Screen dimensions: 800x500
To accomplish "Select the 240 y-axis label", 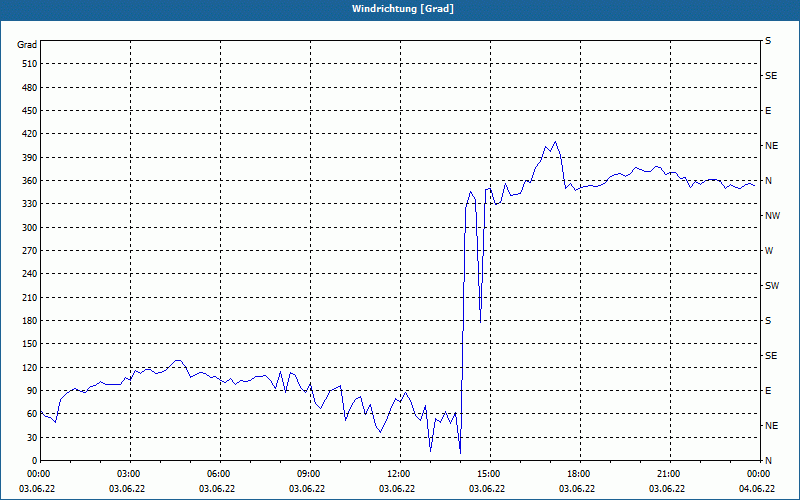I will 30,274.
